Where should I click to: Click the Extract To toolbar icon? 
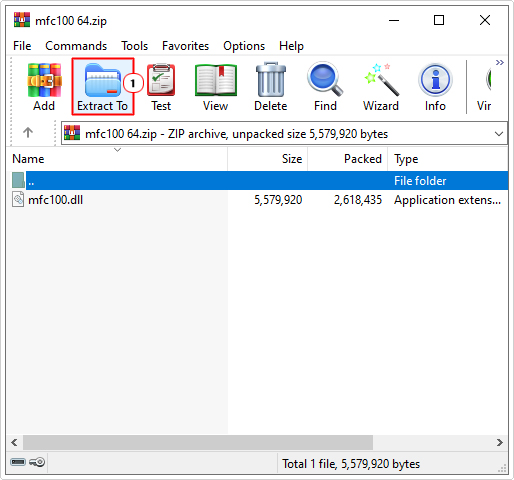click(103, 87)
